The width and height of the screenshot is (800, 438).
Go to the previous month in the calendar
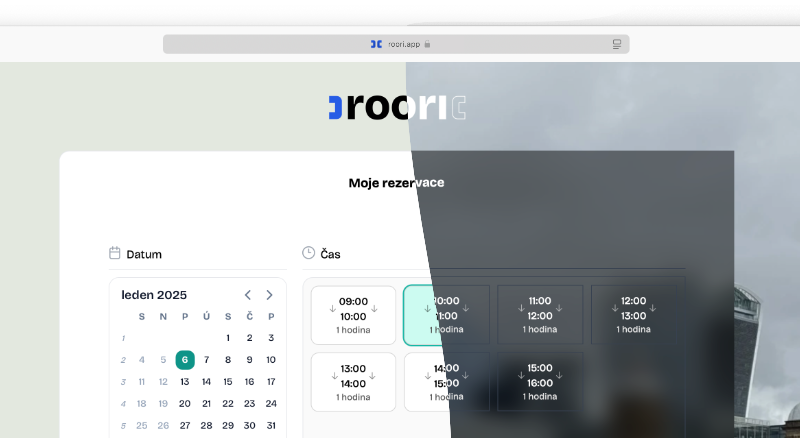coord(248,295)
